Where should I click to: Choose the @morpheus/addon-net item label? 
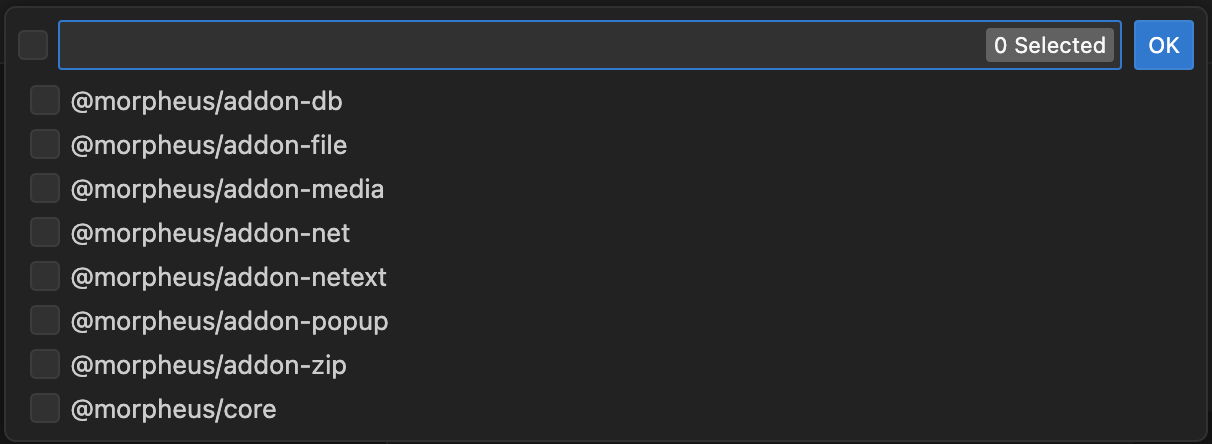pos(211,232)
